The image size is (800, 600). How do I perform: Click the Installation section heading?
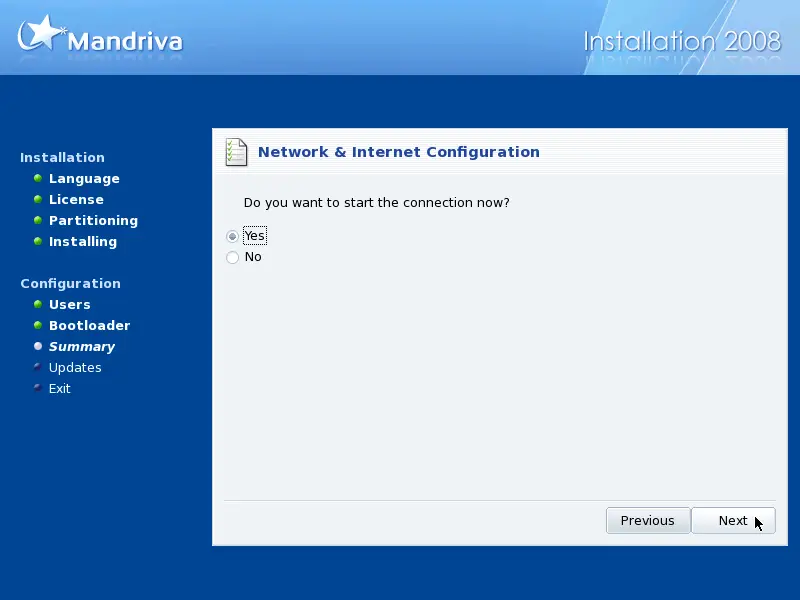(62, 158)
